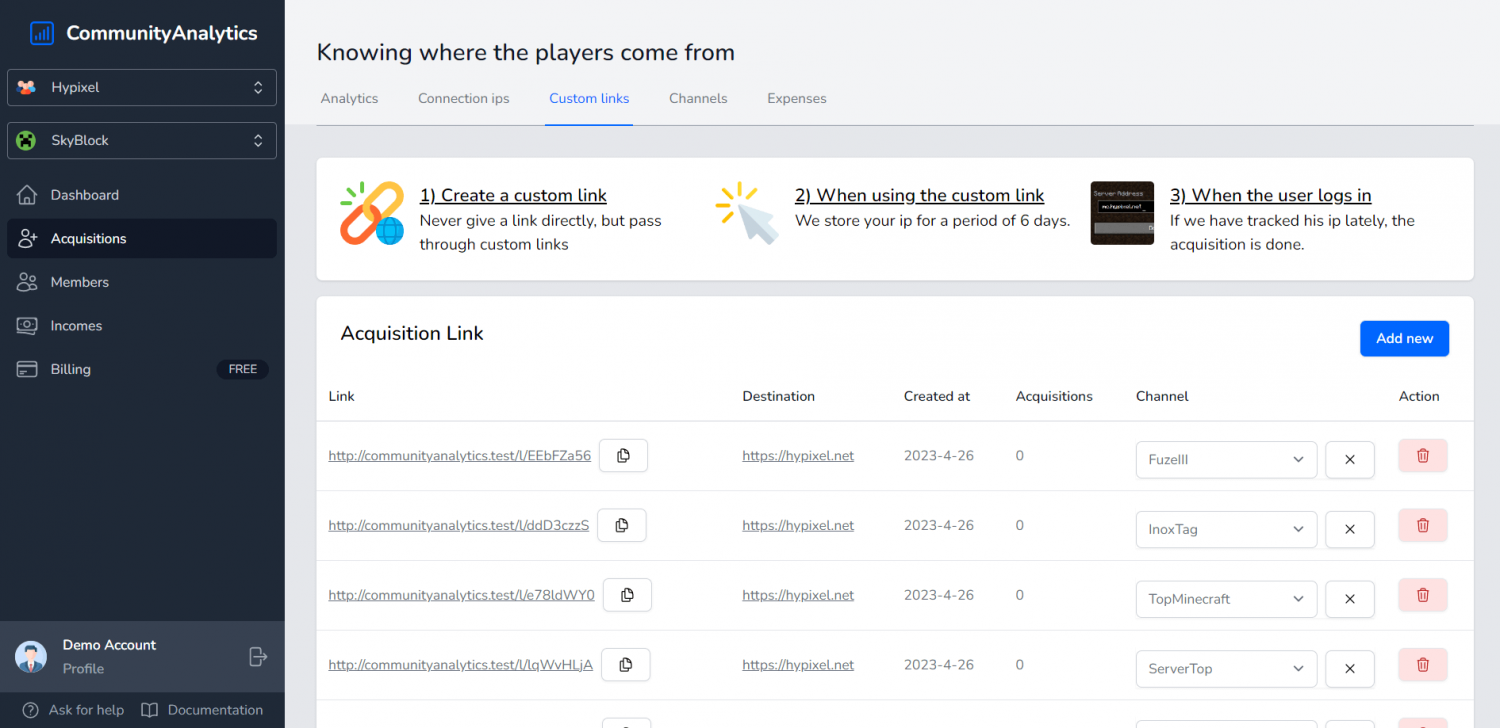Screen dimensions: 1500x728
Task: Click the Ask for help question icon
Action: tap(31, 710)
